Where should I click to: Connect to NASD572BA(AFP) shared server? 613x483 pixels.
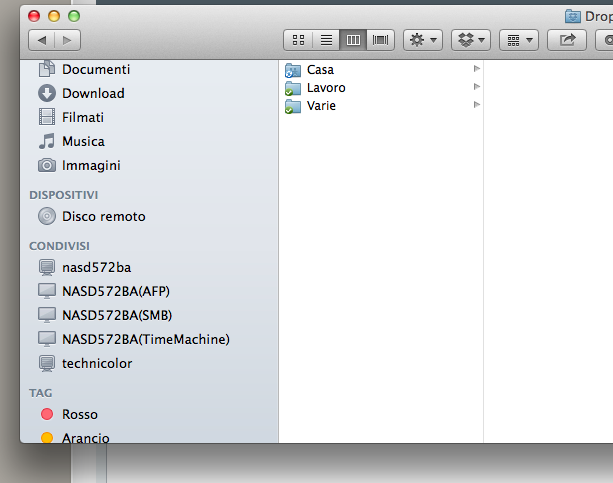pyautogui.click(x=115, y=291)
